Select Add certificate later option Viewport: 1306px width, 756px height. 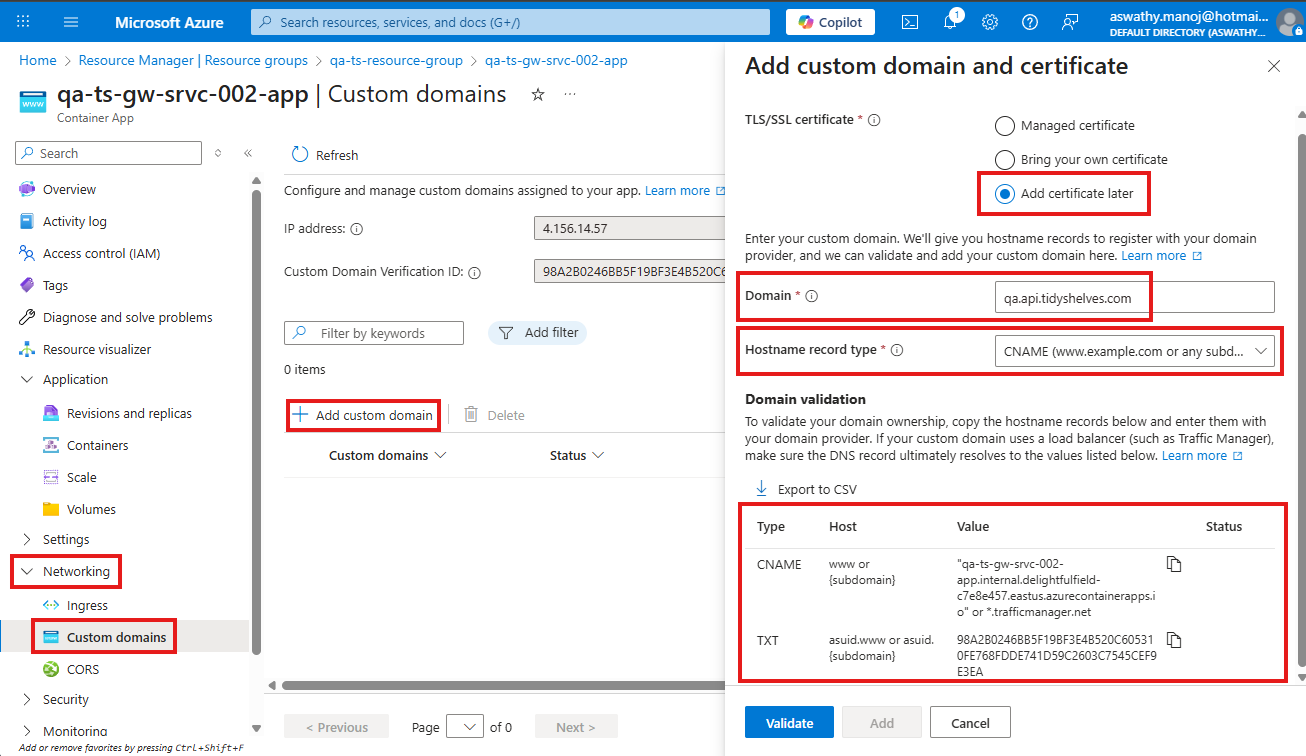(1004, 194)
